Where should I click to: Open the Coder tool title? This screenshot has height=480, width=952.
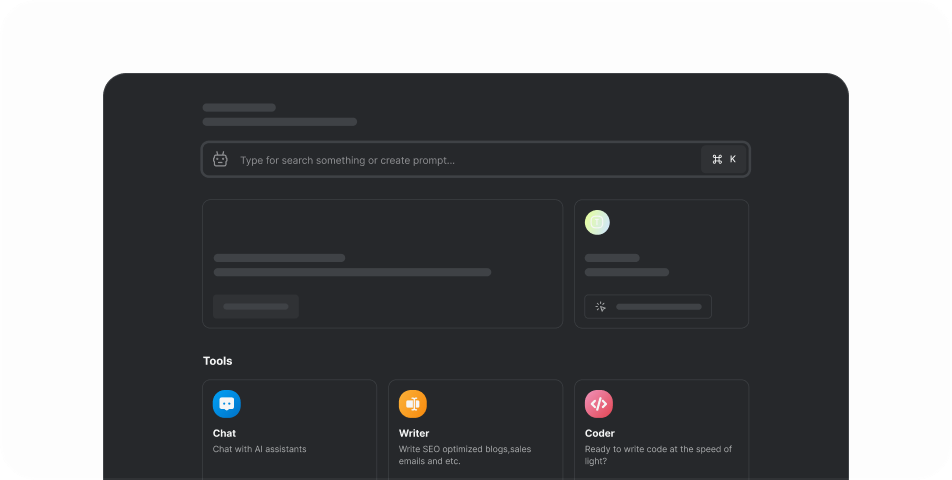click(x=600, y=433)
